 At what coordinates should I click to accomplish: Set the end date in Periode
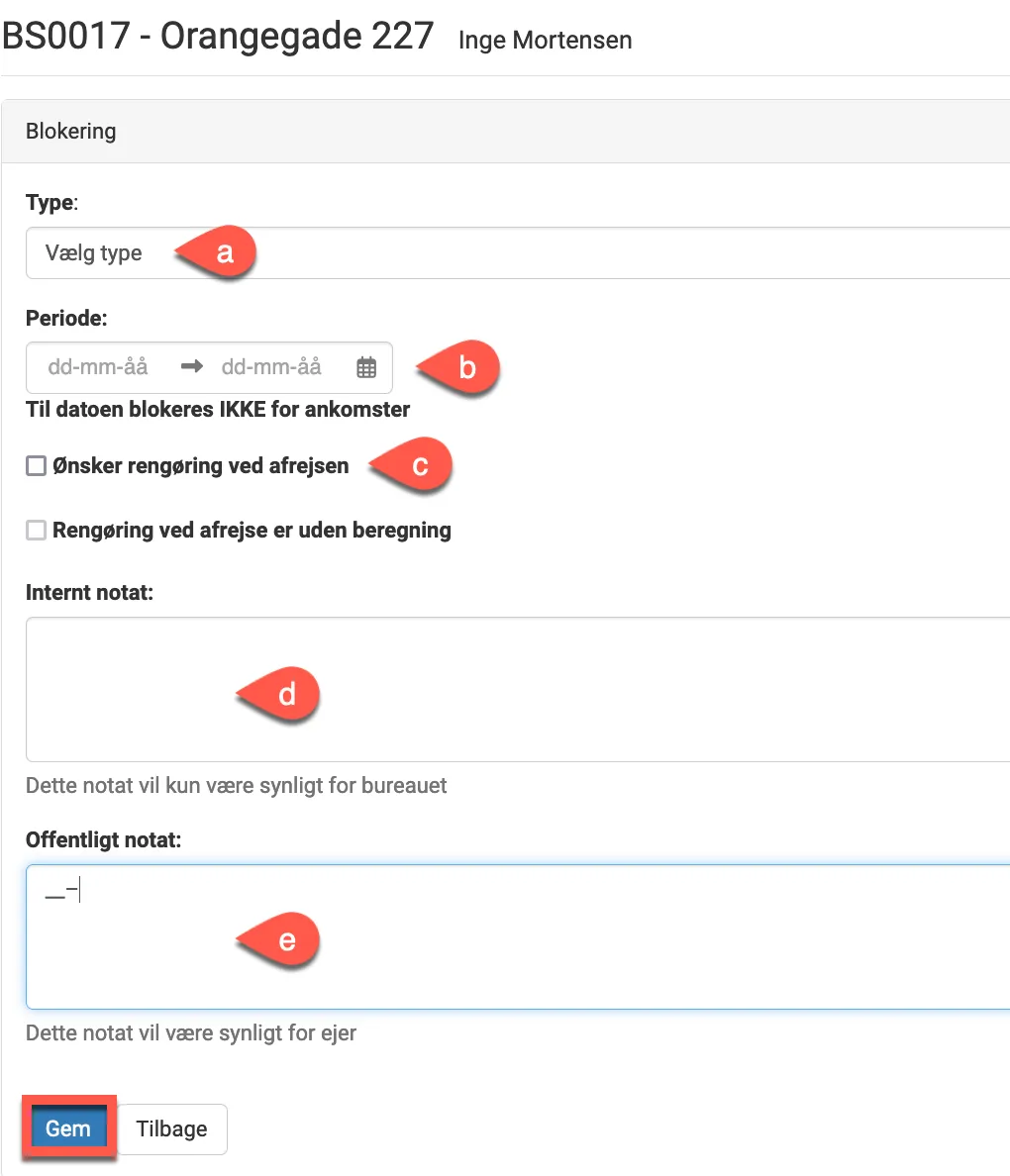click(x=271, y=367)
